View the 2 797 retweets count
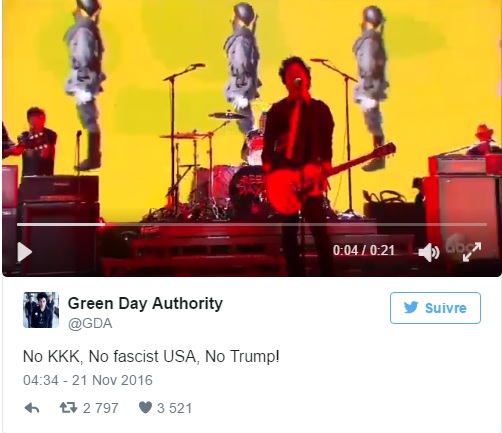The width and height of the screenshot is (502, 433). coord(100,408)
